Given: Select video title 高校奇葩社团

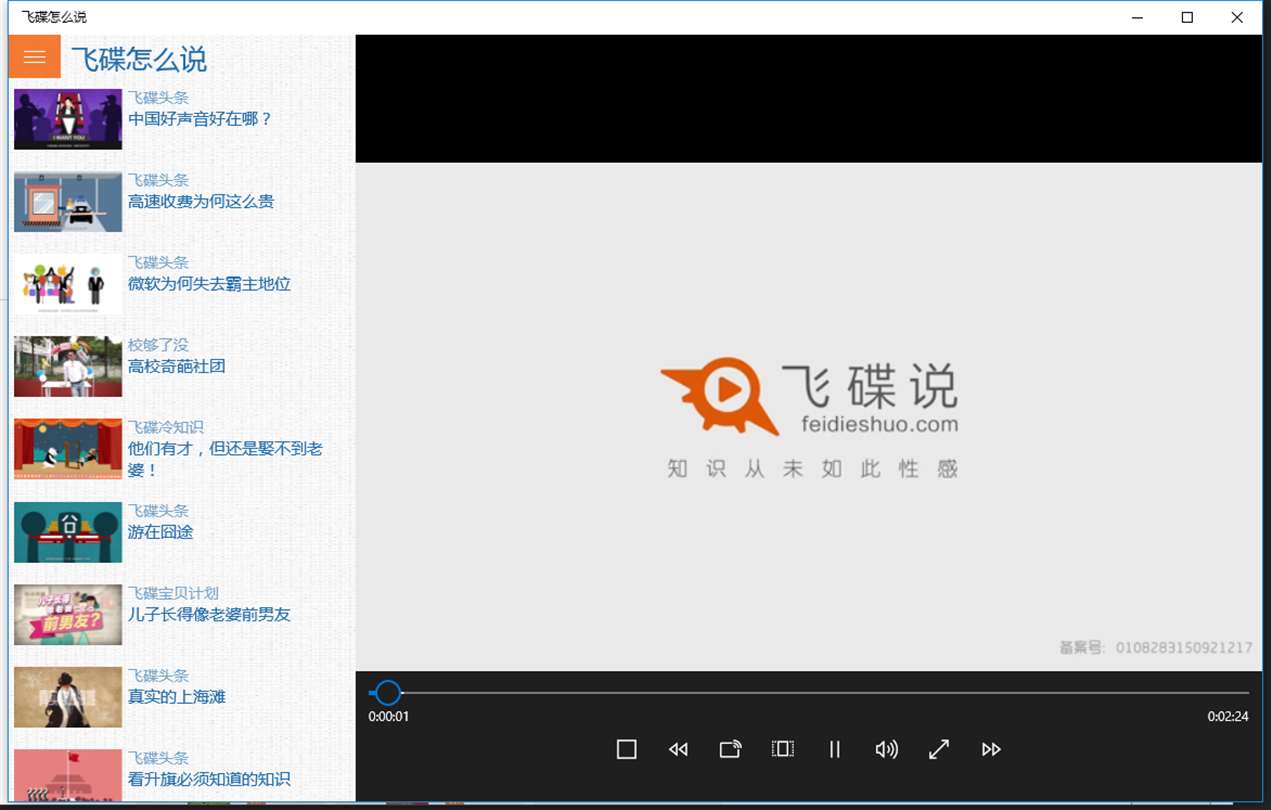Looking at the screenshot, I should pyautogui.click(x=177, y=366).
